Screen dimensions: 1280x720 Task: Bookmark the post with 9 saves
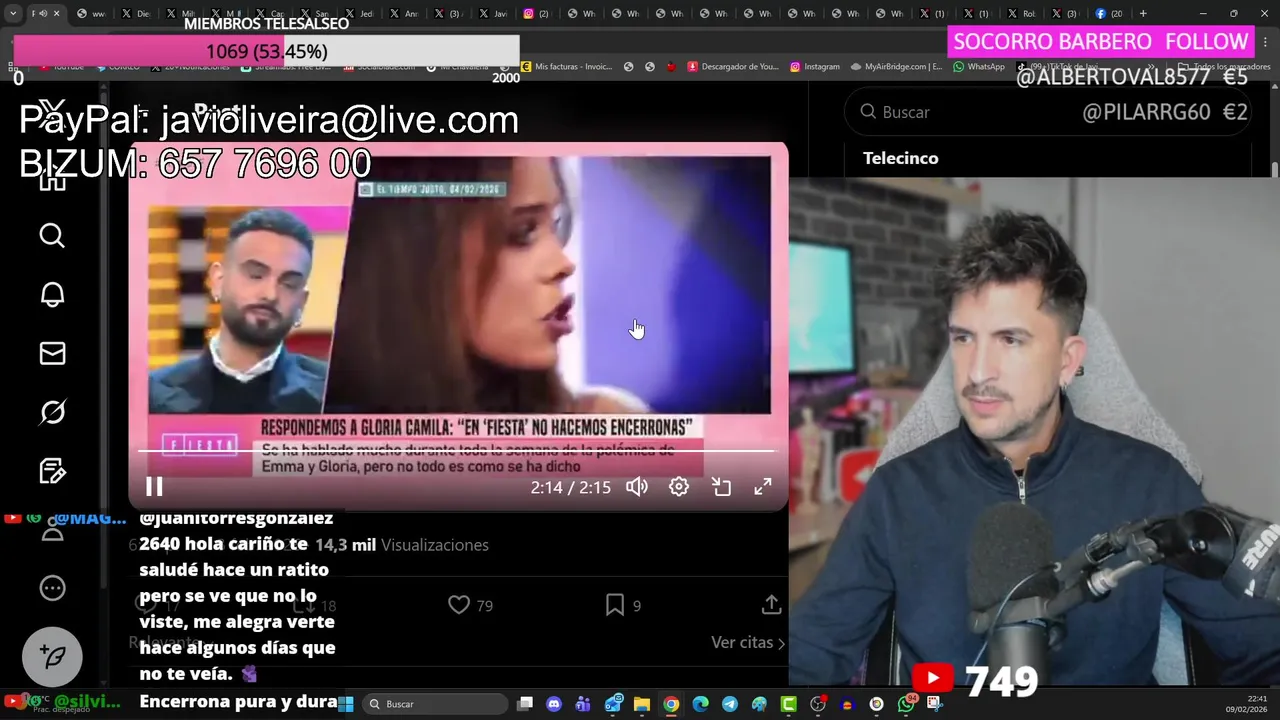(623, 605)
